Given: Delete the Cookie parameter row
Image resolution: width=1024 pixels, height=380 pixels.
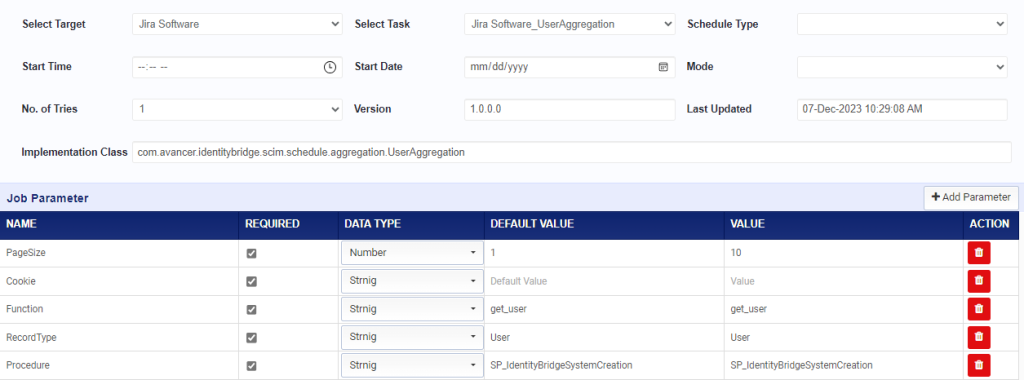Looking at the screenshot, I should (978, 281).
